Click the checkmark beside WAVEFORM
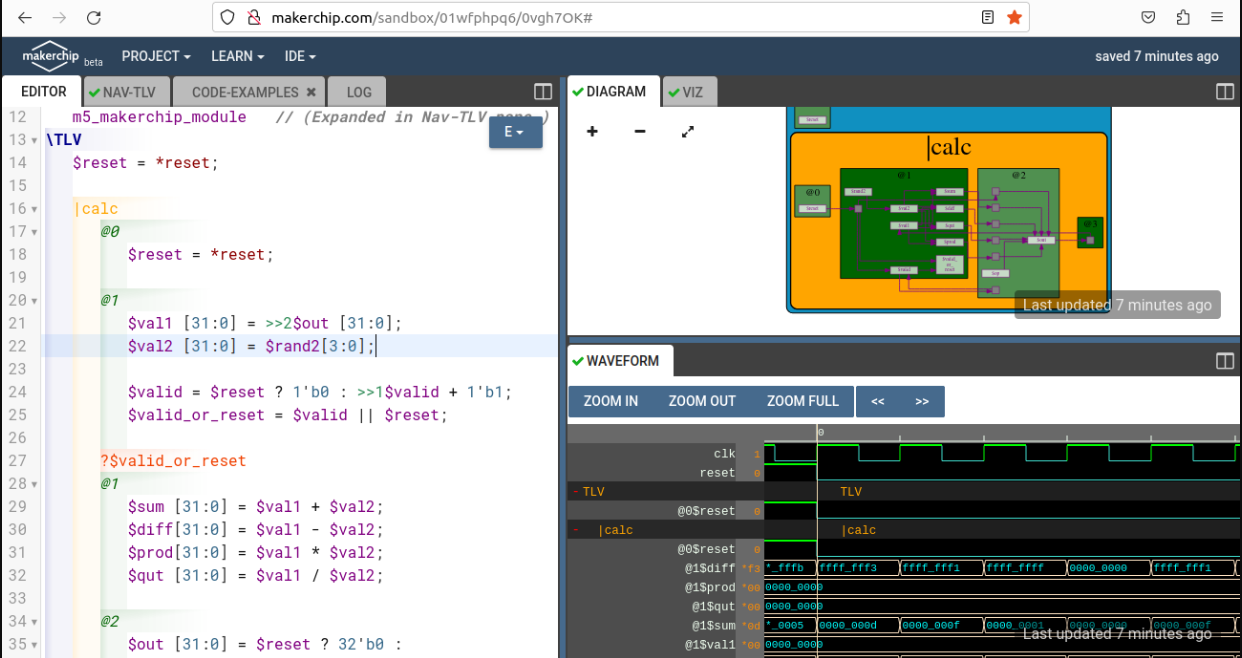This screenshot has height=658, width=1242. 578,361
